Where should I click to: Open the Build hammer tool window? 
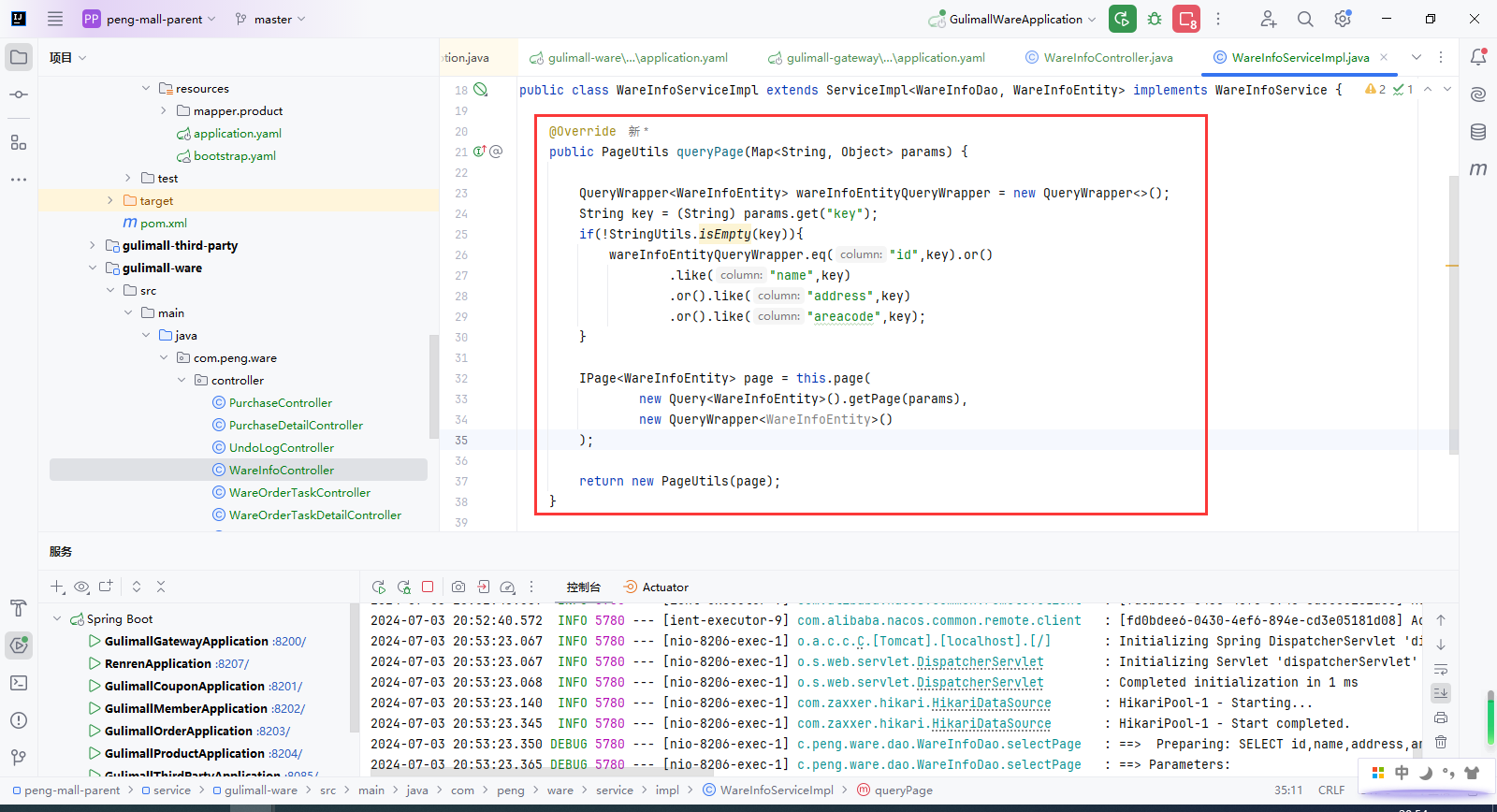click(19, 608)
